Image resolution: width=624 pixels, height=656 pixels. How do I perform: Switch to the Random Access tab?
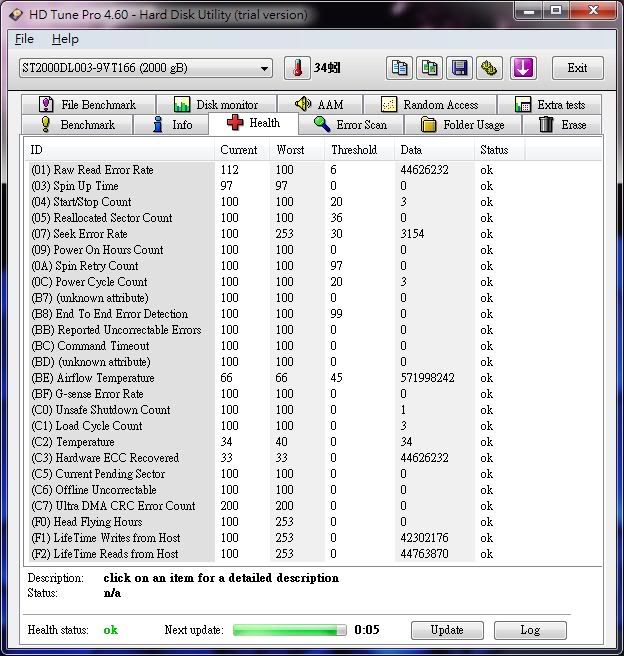[430, 104]
